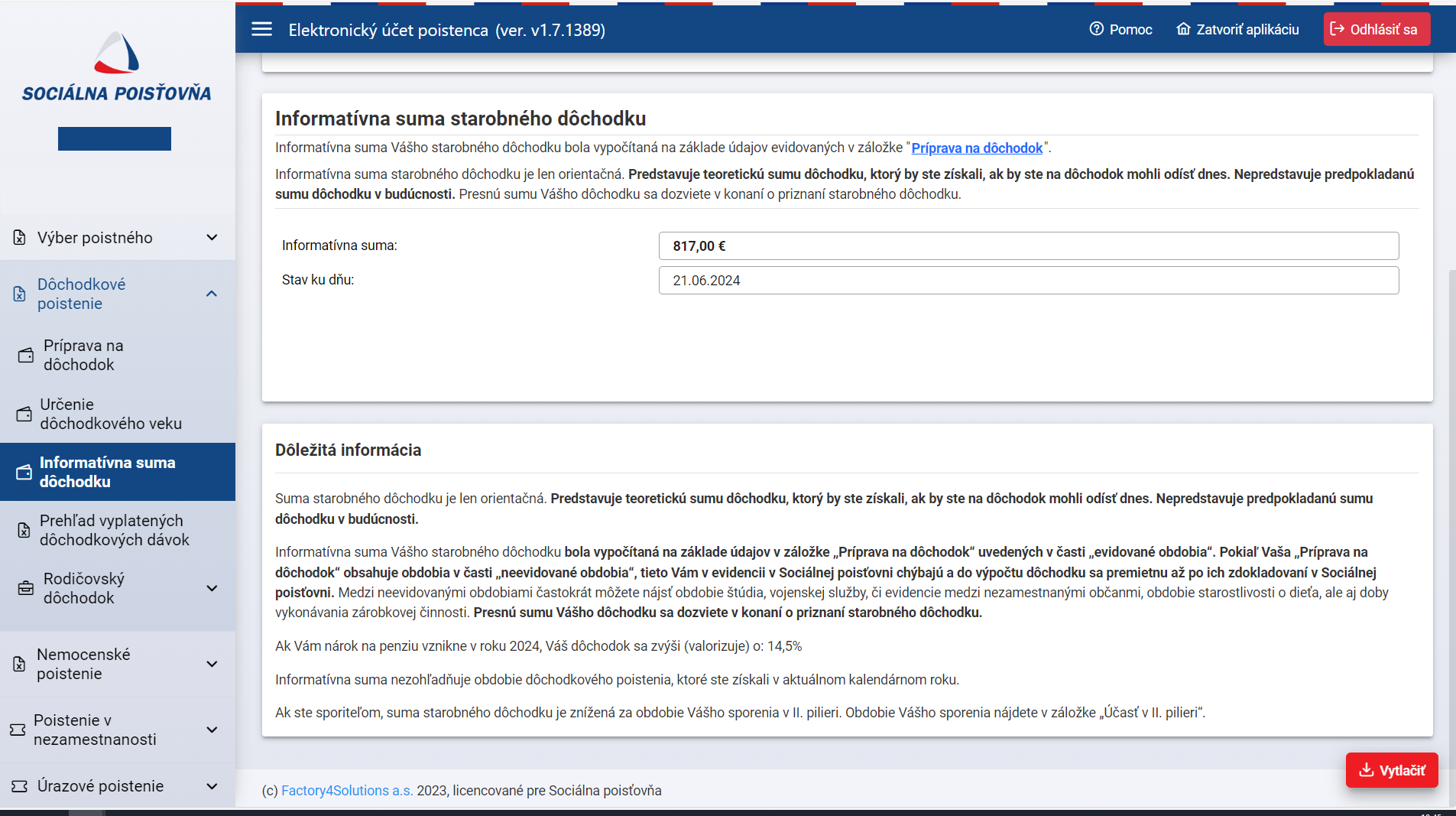Open Prehľad vyplatených dôchodkových dávok
The height and width of the screenshot is (816, 1456).
[114, 530]
